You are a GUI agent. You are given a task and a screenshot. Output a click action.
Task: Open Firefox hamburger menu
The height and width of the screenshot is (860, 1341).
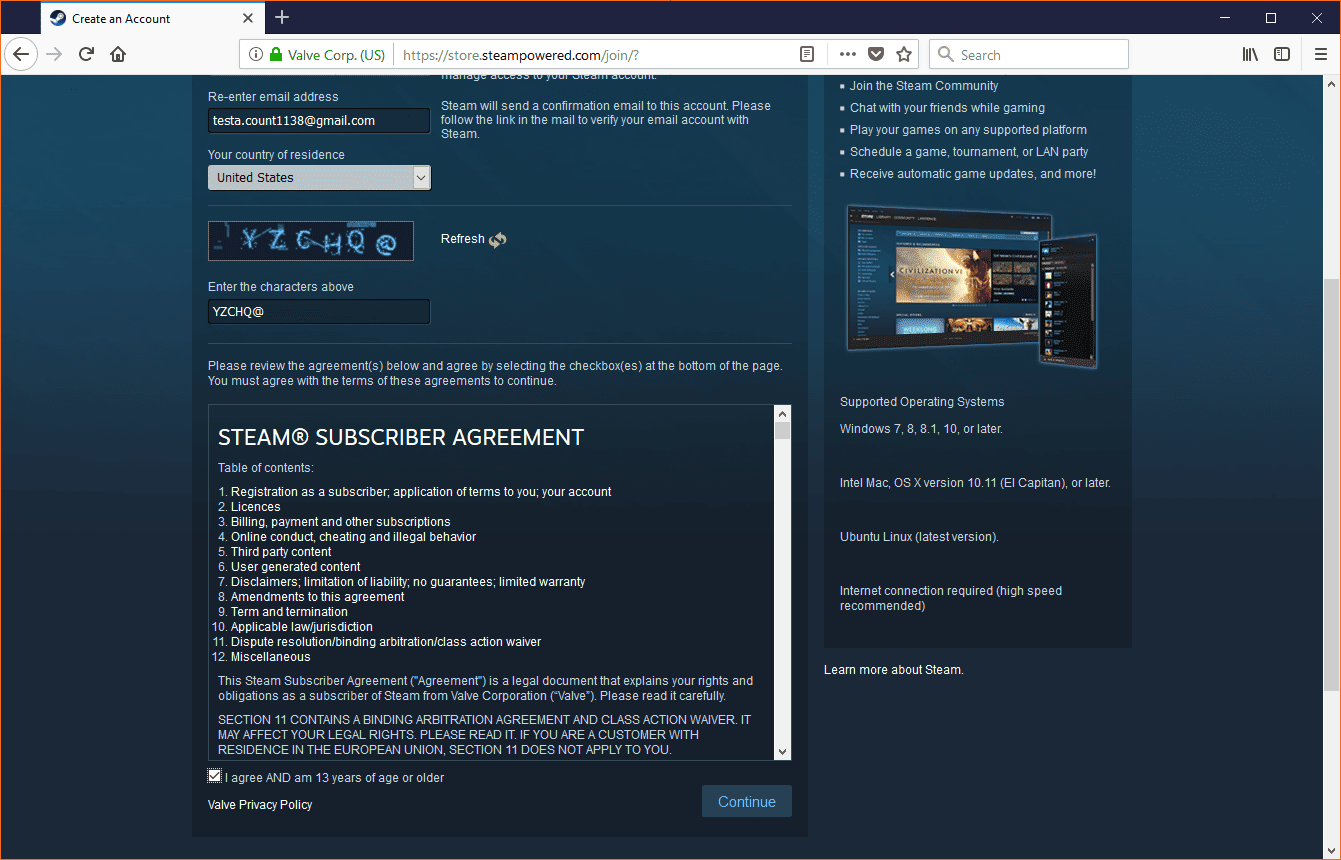pyautogui.click(x=1321, y=55)
